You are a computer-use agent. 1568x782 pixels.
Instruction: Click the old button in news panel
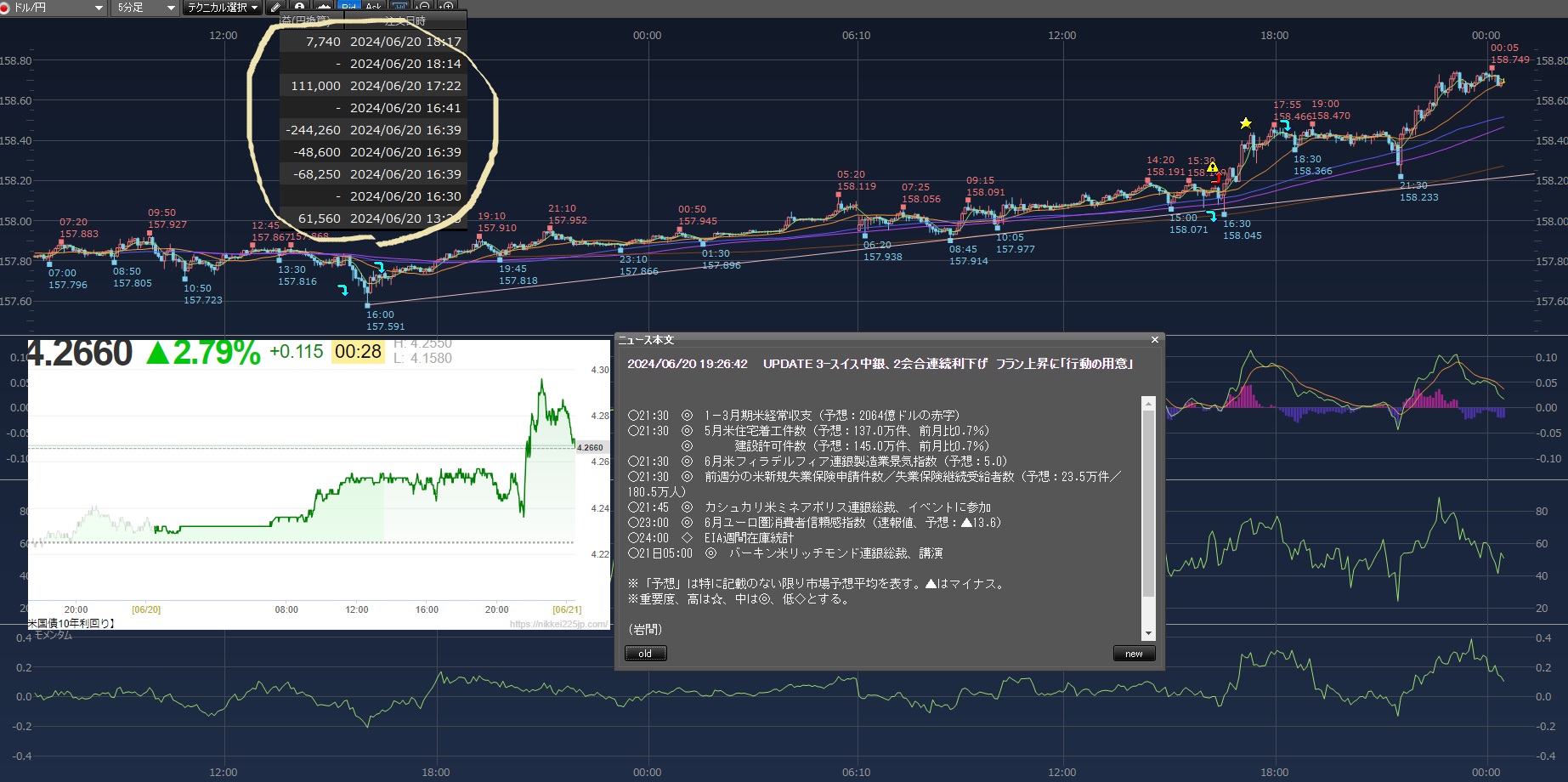(645, 654)
